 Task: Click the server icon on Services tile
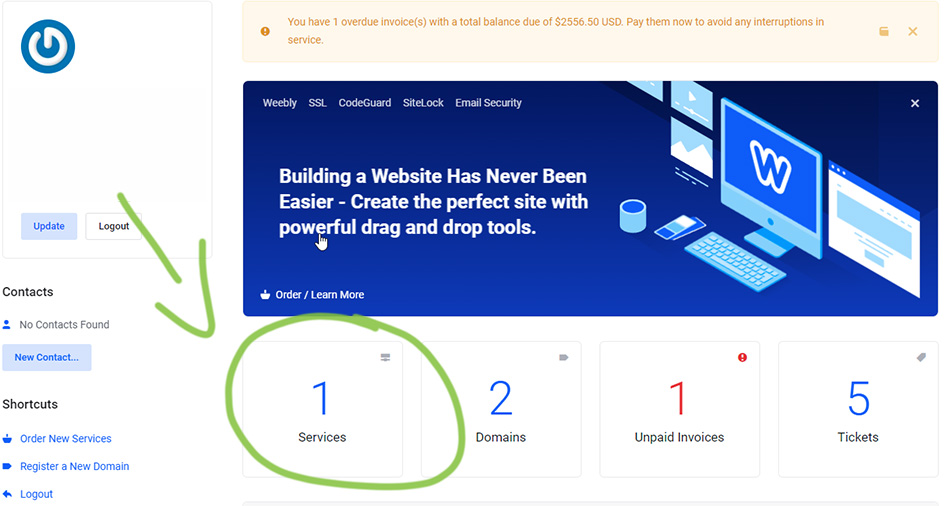coord(385,357)
